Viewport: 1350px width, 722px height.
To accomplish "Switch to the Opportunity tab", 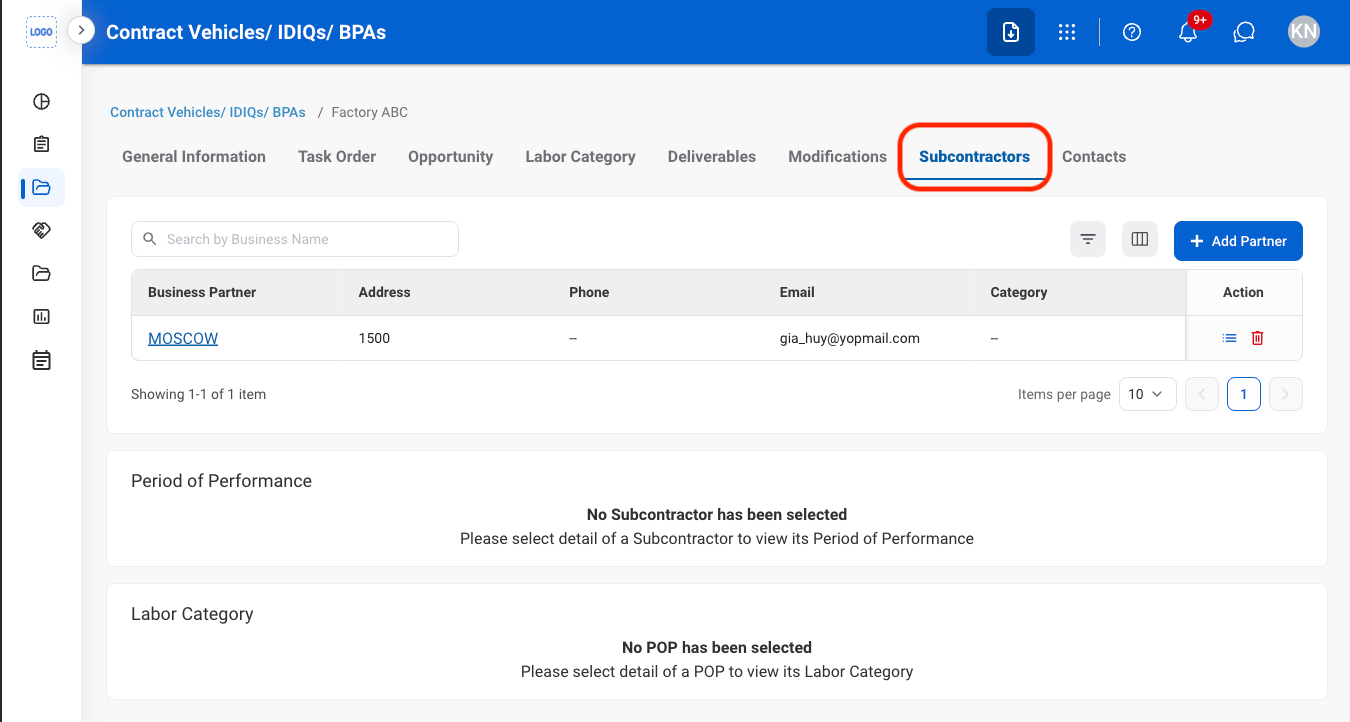I will [451, 156].
